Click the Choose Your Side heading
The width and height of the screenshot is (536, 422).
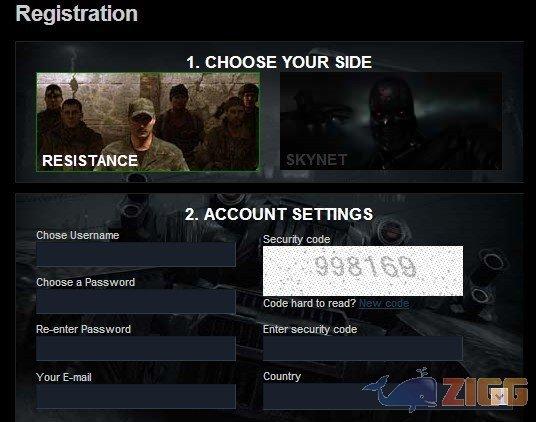click(x=279, y=62)
